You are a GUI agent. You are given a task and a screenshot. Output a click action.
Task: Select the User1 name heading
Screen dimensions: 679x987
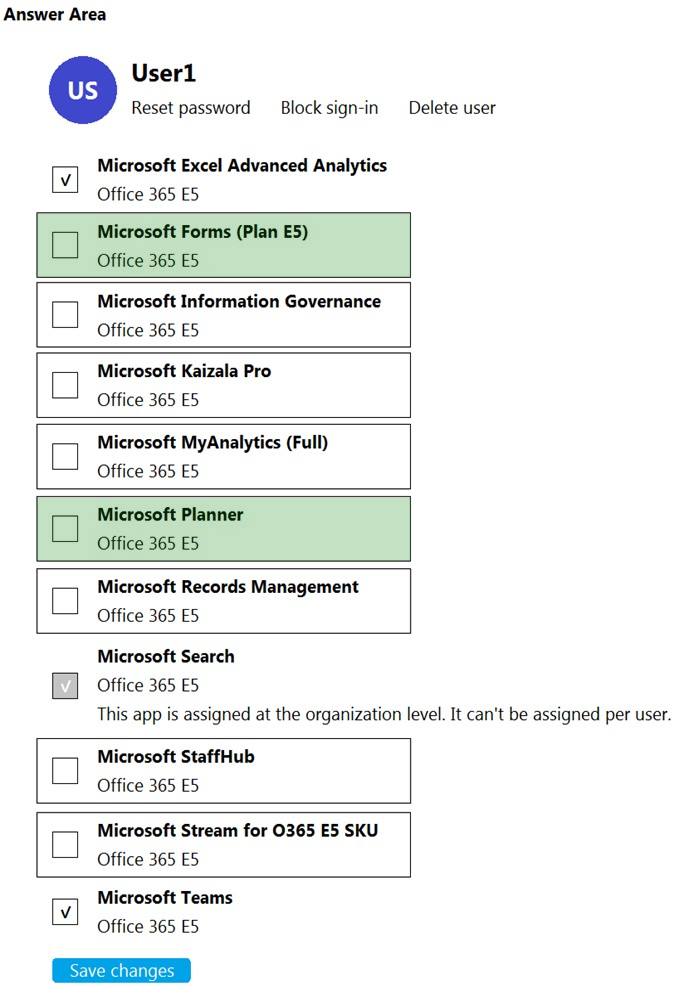[x=164, y=74]
